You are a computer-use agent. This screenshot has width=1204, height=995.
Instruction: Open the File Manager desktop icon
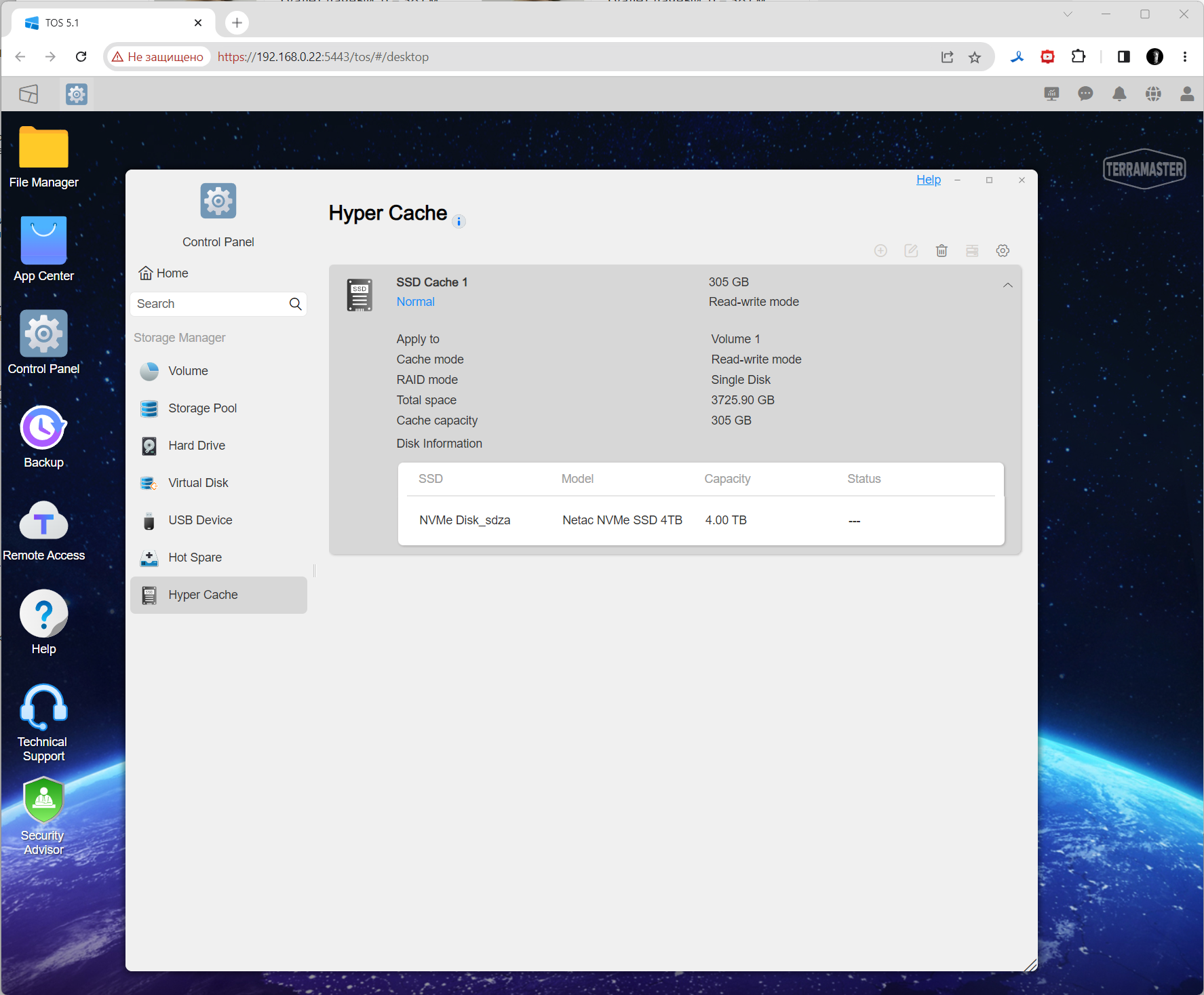coord(43,157)
